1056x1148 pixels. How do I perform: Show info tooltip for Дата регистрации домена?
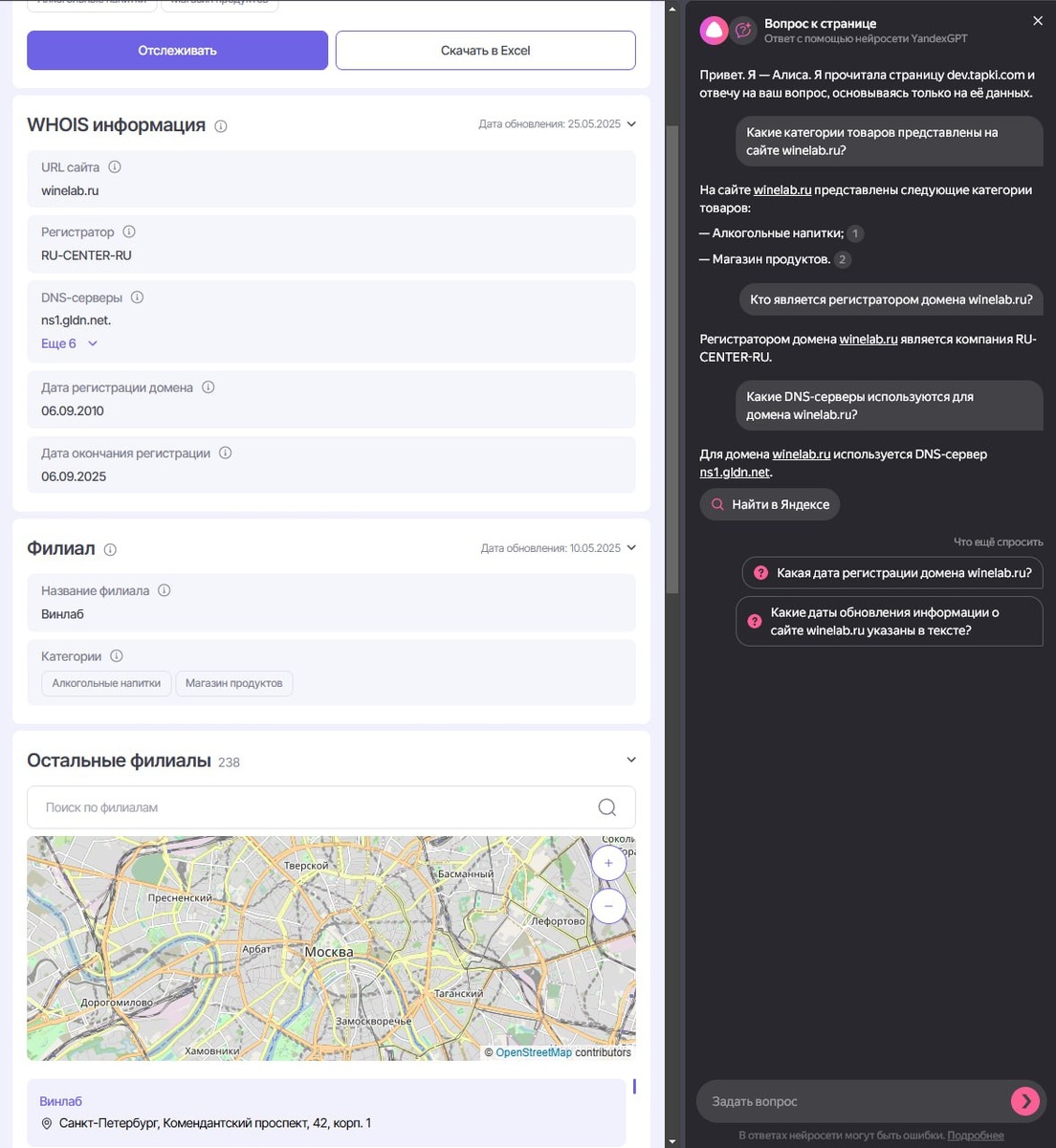coord(208,387)
